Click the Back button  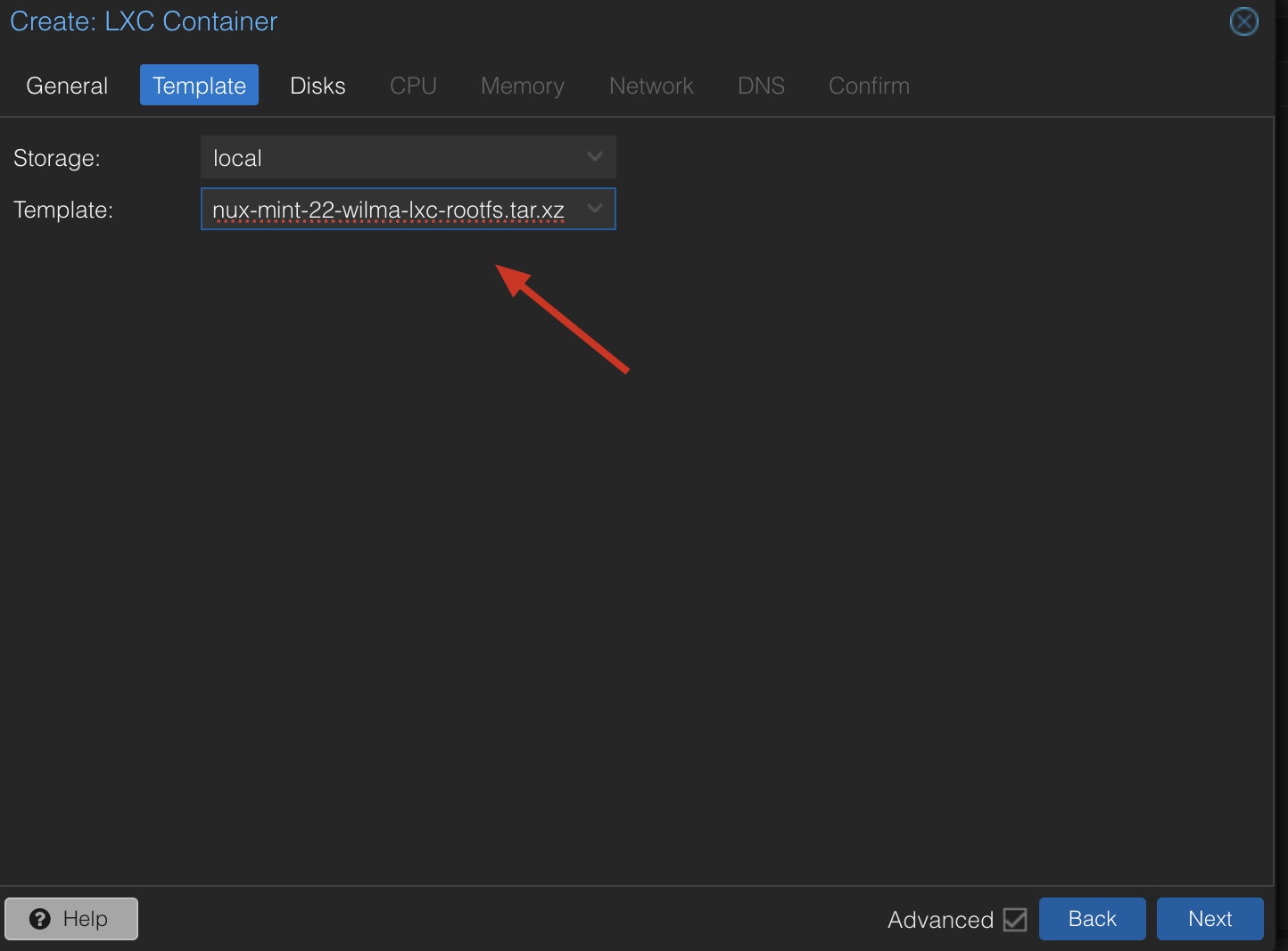point(1093,919)
